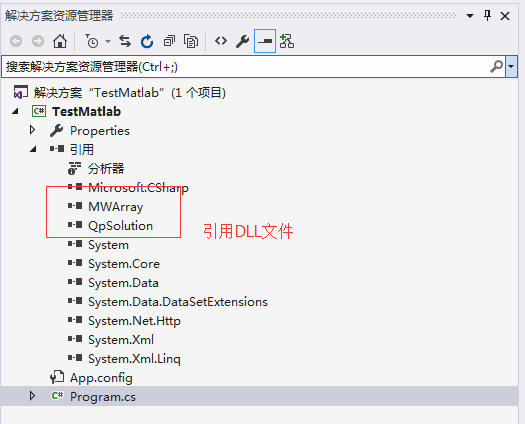Click the pin auto-hide icon

click(x=488, y=15)
